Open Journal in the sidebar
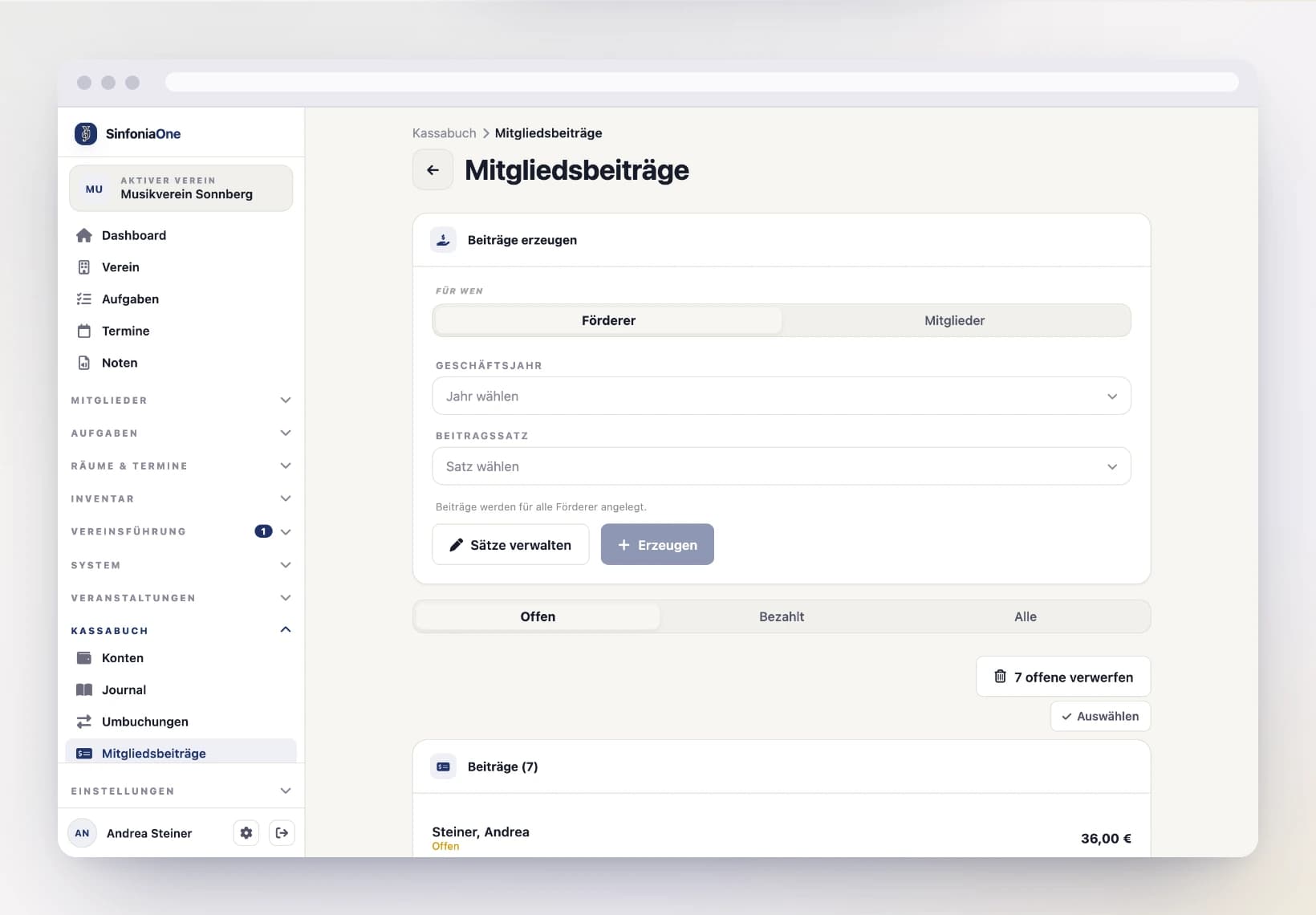Viewport: 1316px width, 915px height. [x=181, y=689]
